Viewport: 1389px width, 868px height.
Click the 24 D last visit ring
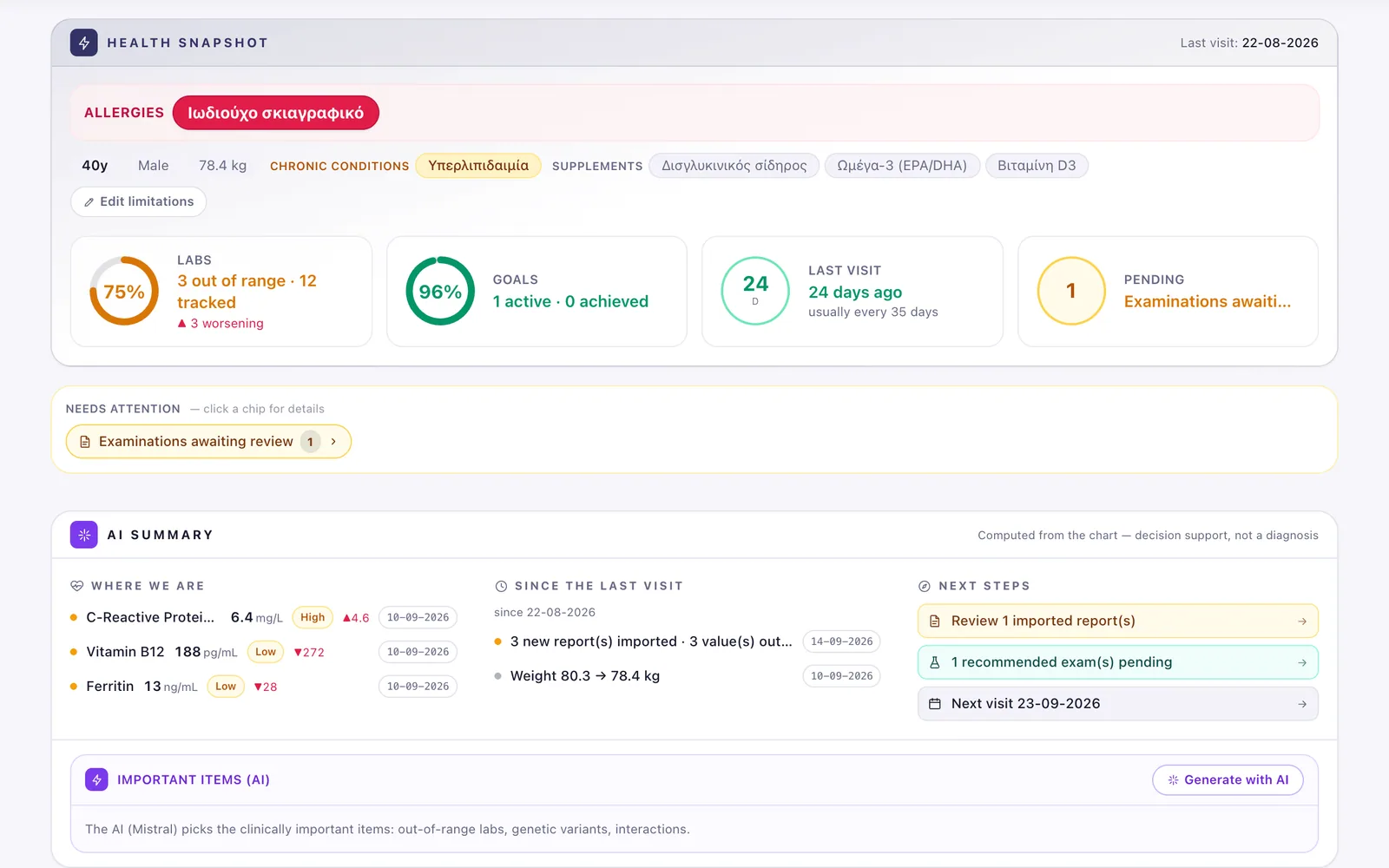[x=755, y=292]
